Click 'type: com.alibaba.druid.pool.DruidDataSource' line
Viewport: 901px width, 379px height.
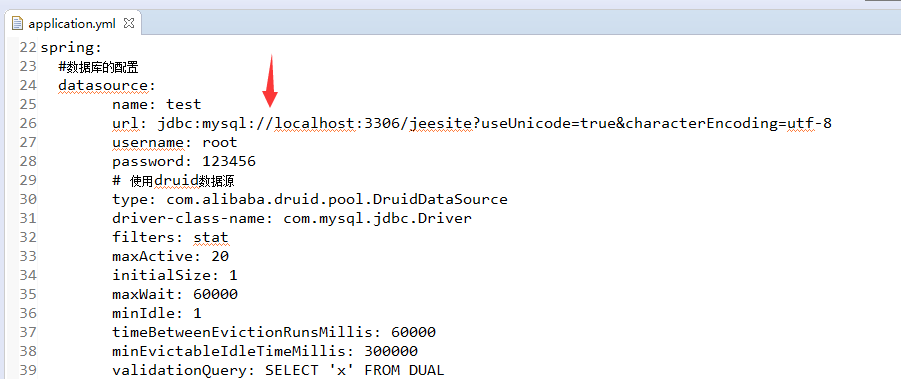310,199
